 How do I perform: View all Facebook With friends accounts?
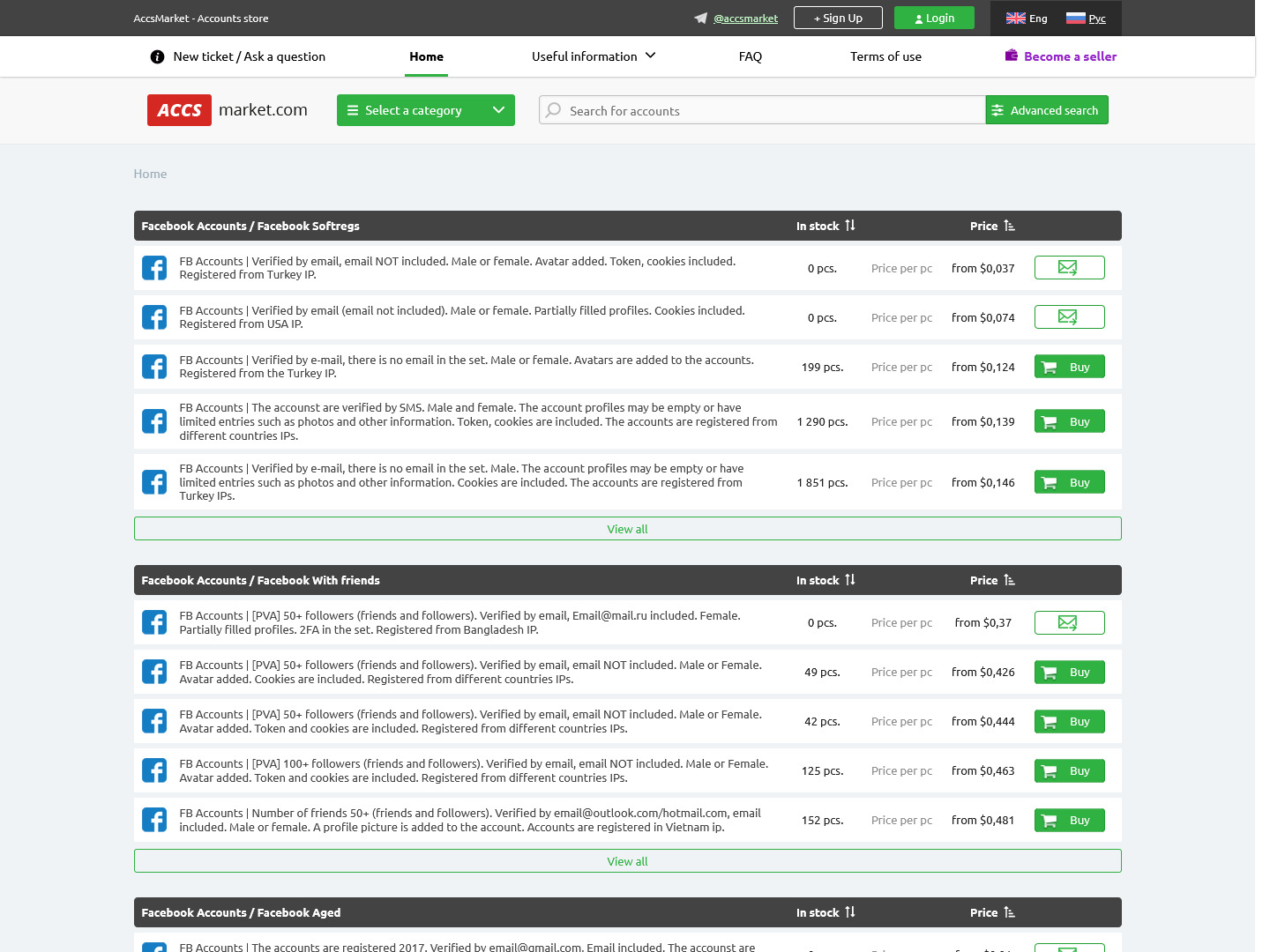tap(627, 861)
